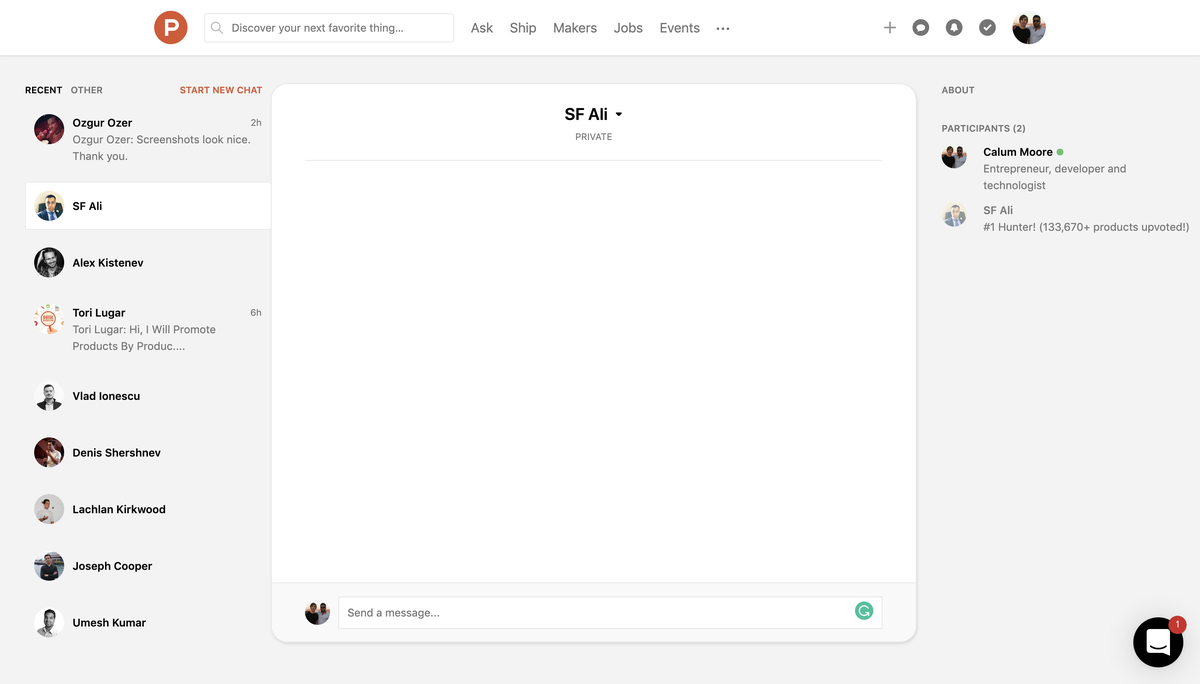Open the Ship menu item
Viewport: 1200px width, 684px height.
523,28
